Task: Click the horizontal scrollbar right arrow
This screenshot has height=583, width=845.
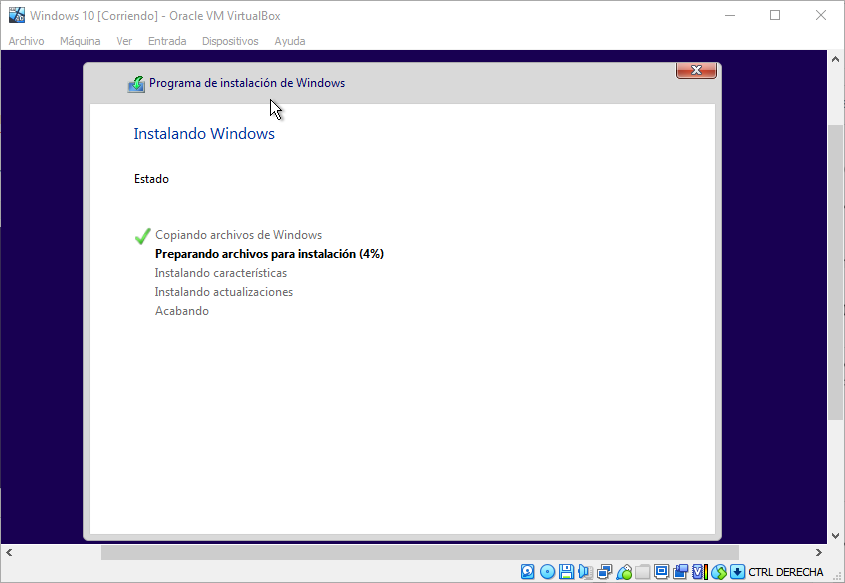Action: coord(819,552)
